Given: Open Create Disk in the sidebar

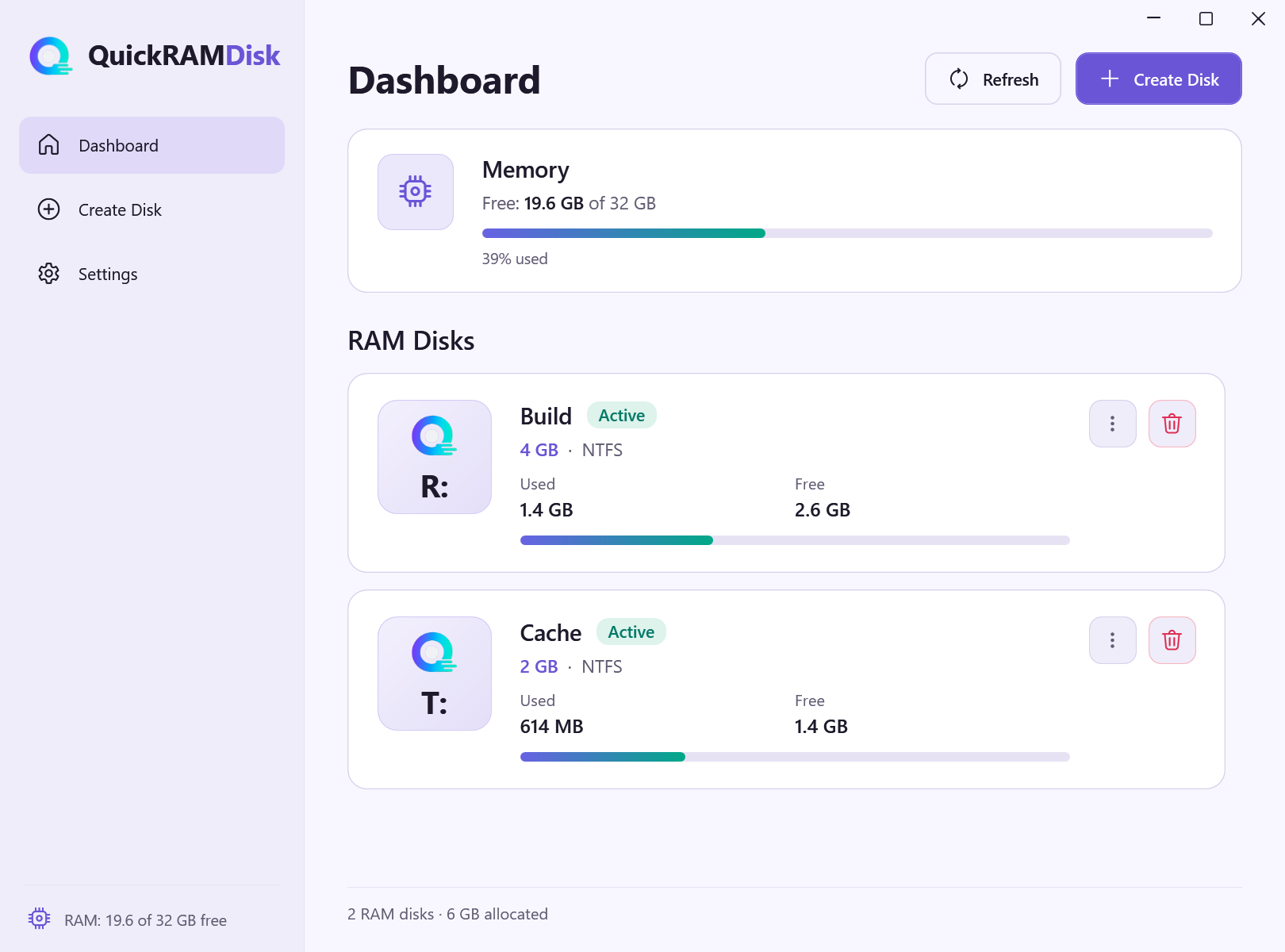Looking at the screenshot, I should click(152, 209).
